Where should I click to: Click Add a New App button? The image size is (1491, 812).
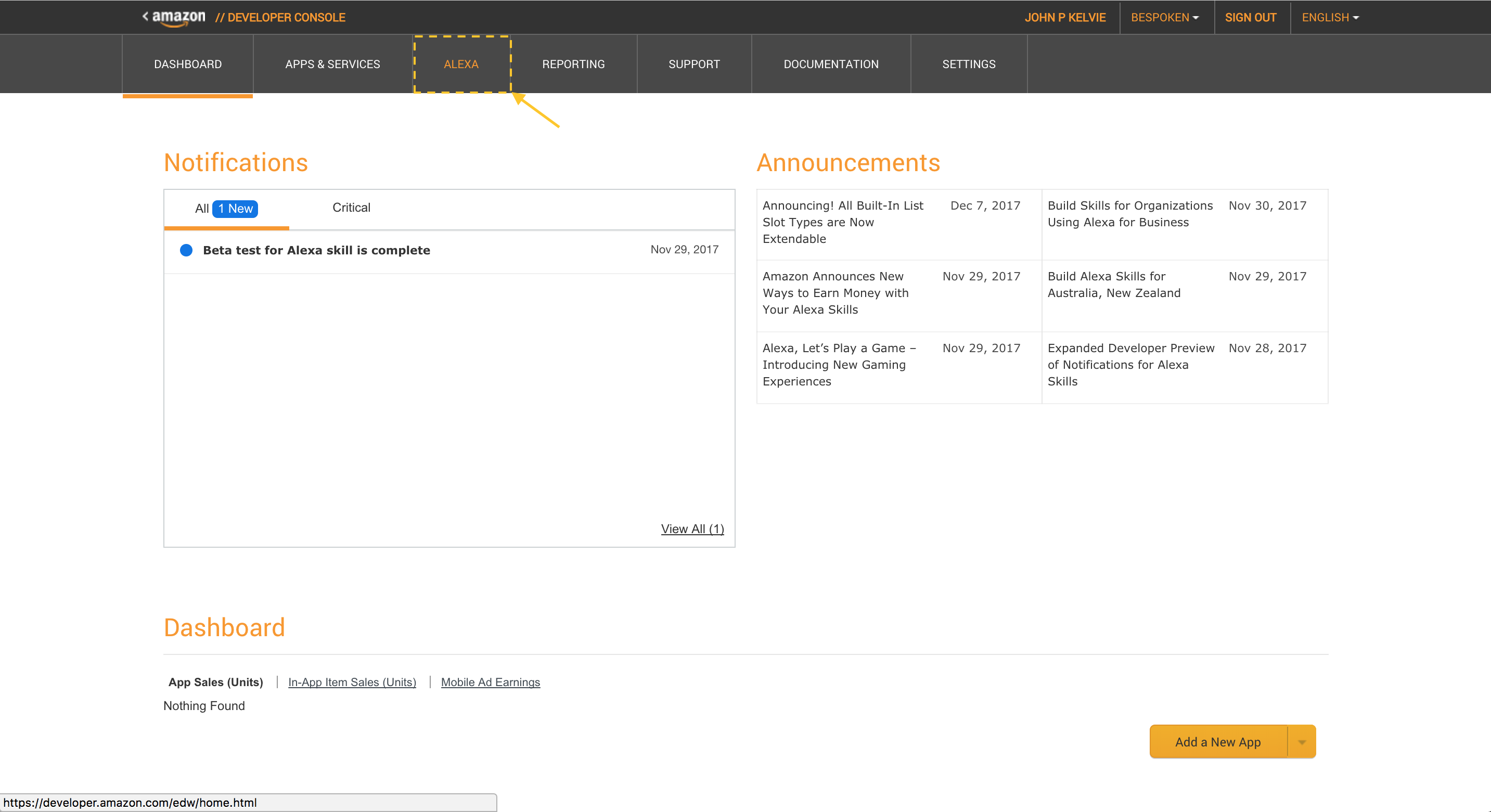[1218, 742]
